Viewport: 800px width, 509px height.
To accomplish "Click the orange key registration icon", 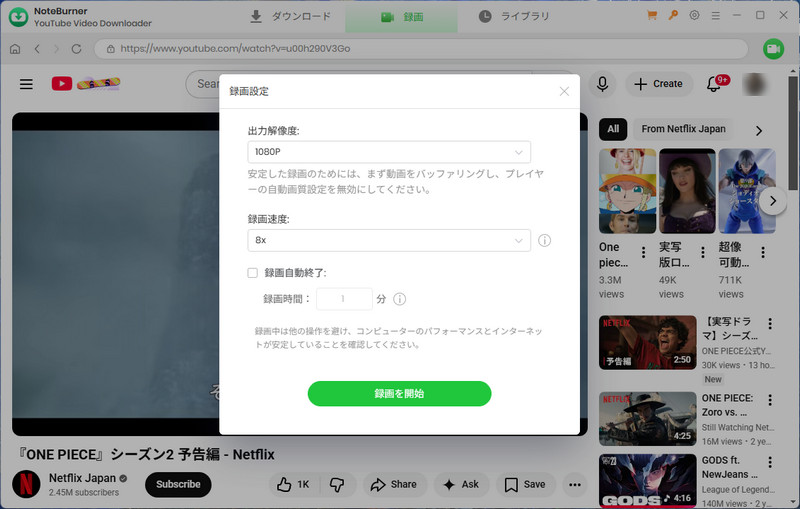I will 673,15.
